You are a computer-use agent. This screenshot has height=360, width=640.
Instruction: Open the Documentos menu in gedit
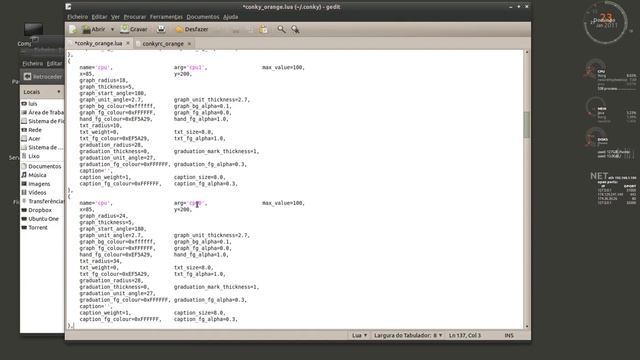point(203,17)
